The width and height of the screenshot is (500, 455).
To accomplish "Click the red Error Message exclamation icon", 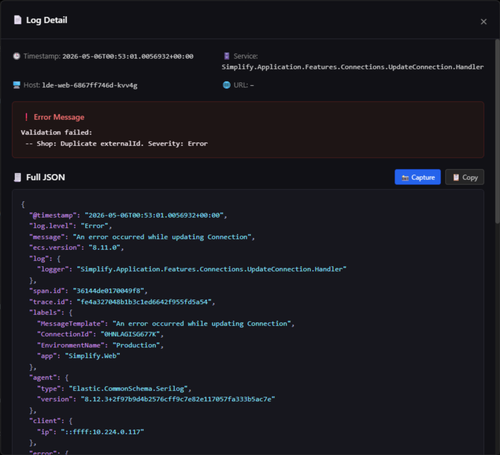I will [26, 117].
